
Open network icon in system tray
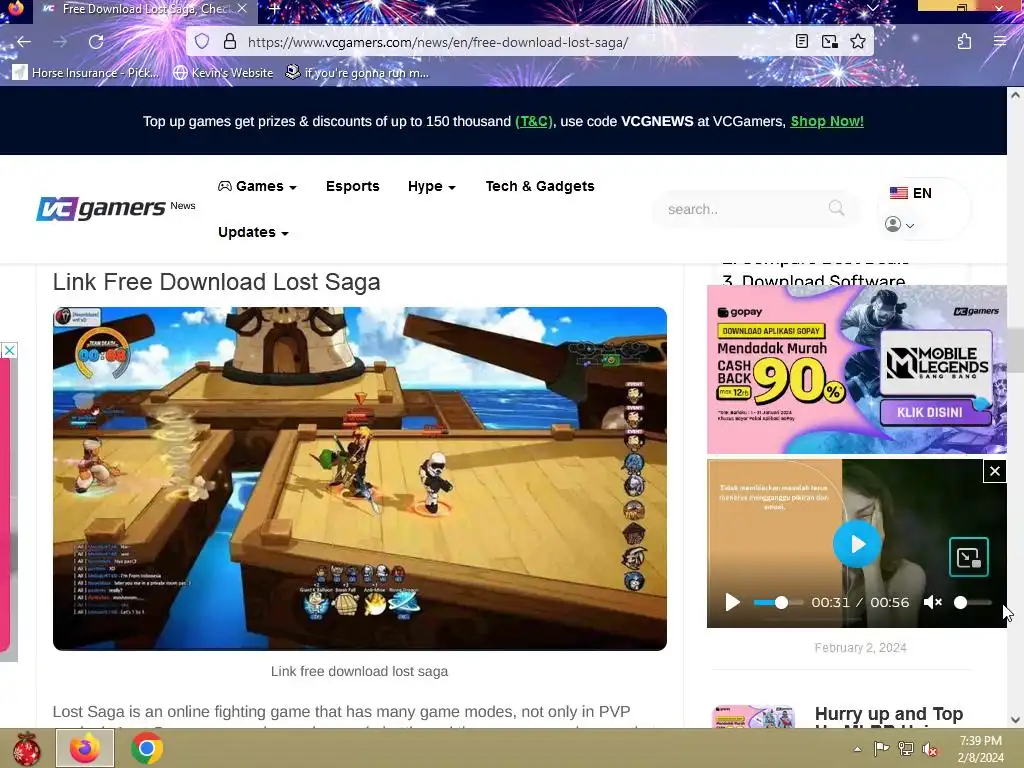(x=906, y=749)
